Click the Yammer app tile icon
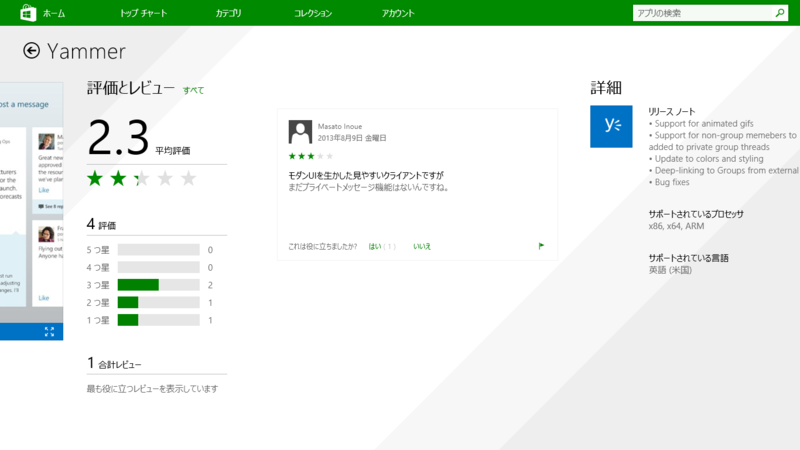The width and height of the screenshot is (800, 450). click(x=611, y=127)
